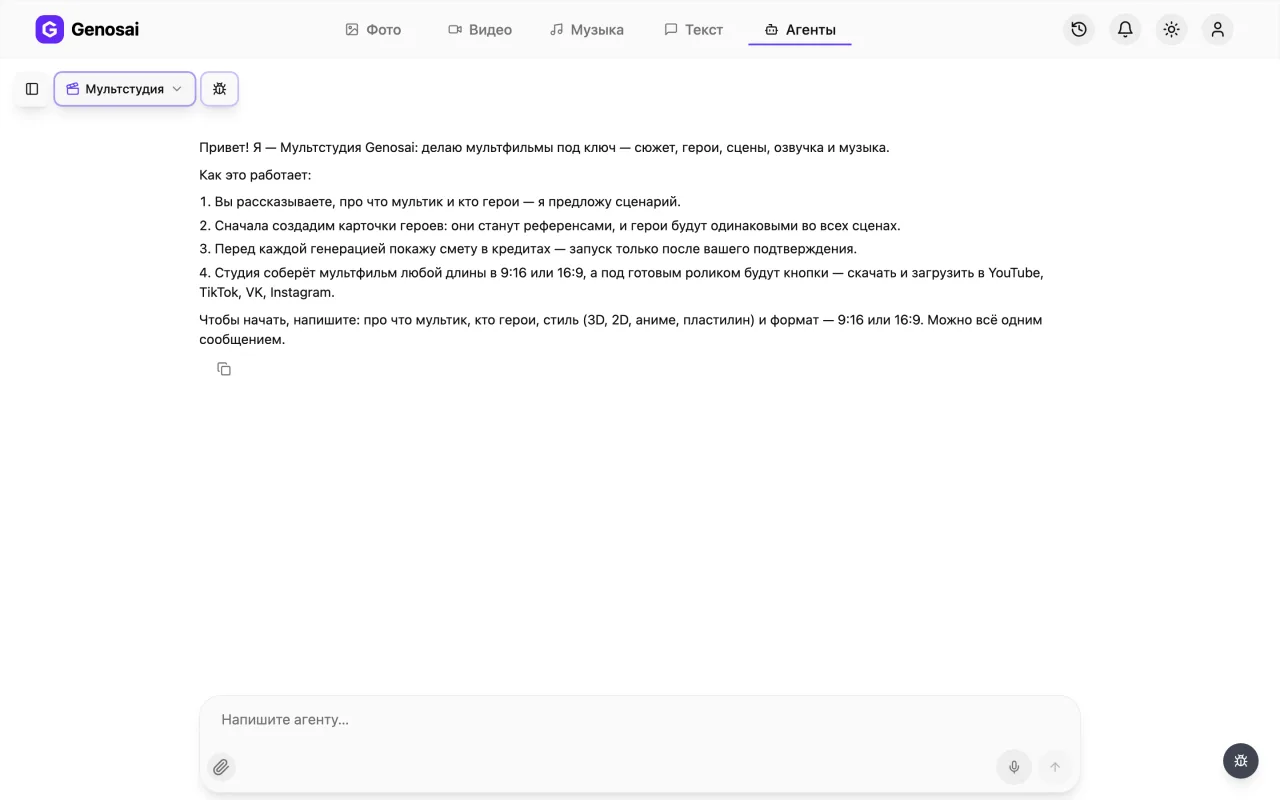Go to the Текст tab
The width and height of the screenshot is (1280, 800).
693,30
